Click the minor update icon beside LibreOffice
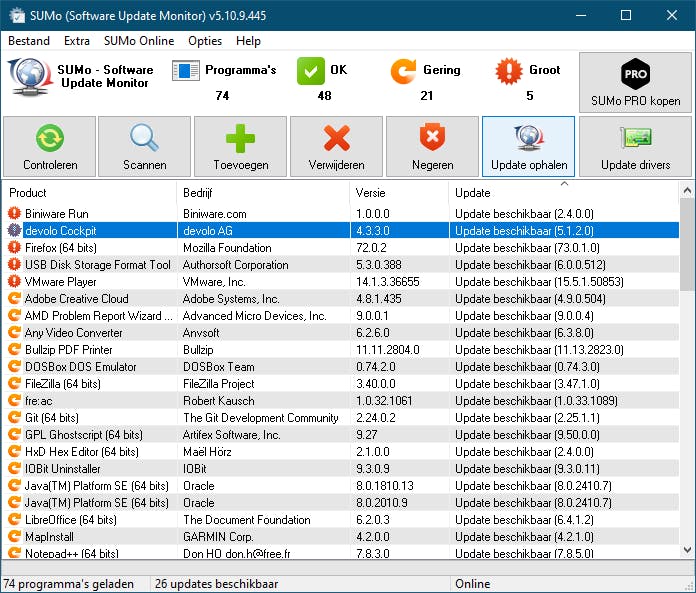Image resolution: width=696 pixels, height=593 pixels. pyautogui.click(x=14, y=519)
